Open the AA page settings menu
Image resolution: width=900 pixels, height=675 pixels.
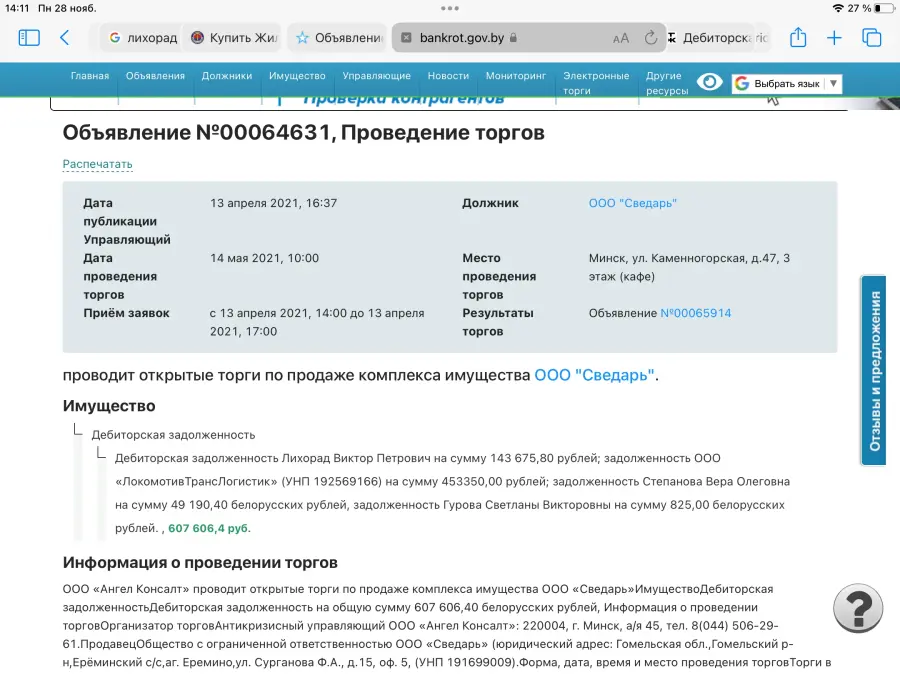(621, 38)
